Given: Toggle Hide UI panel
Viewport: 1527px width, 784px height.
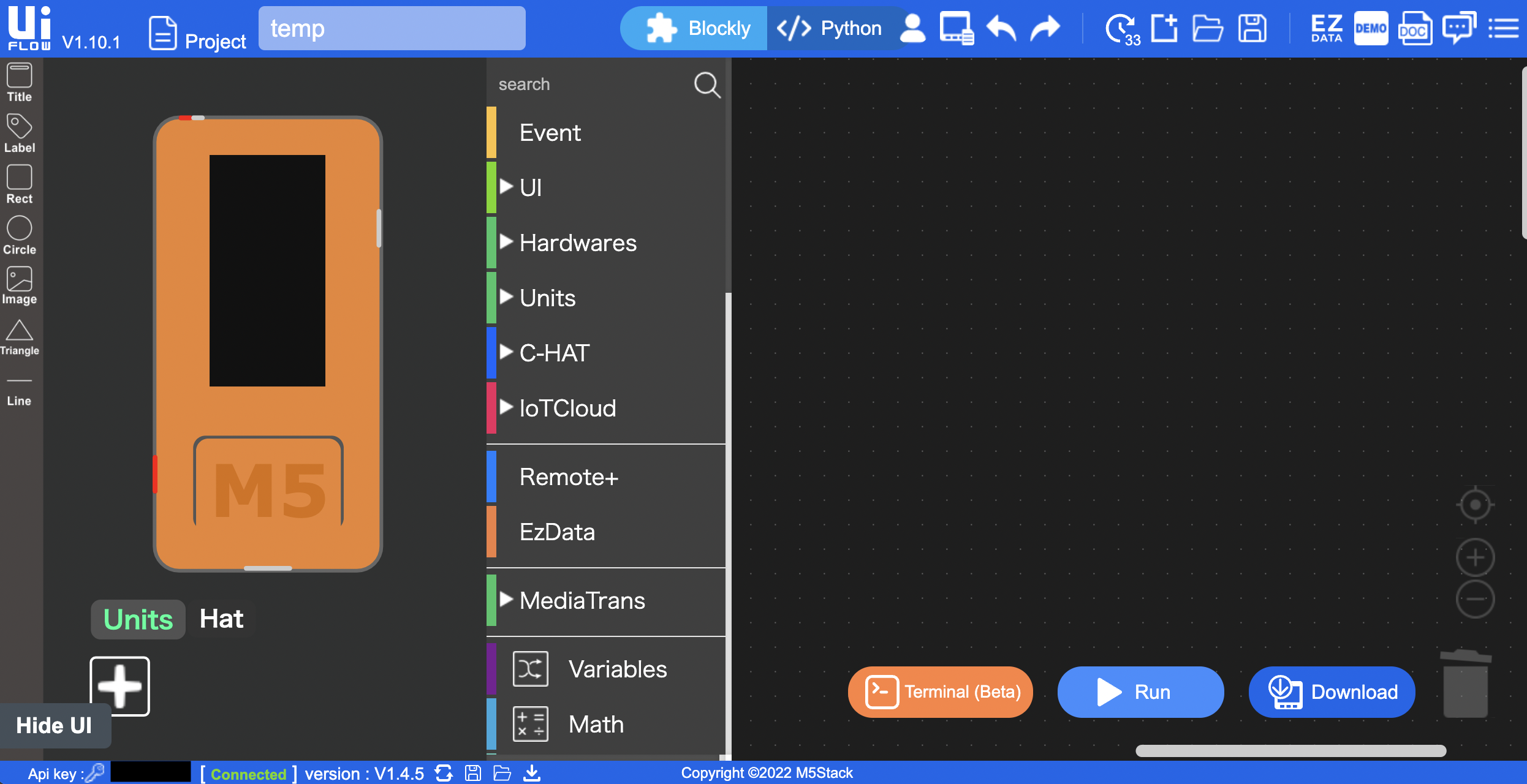Looking at the screenshot, I should pos(54,726).
